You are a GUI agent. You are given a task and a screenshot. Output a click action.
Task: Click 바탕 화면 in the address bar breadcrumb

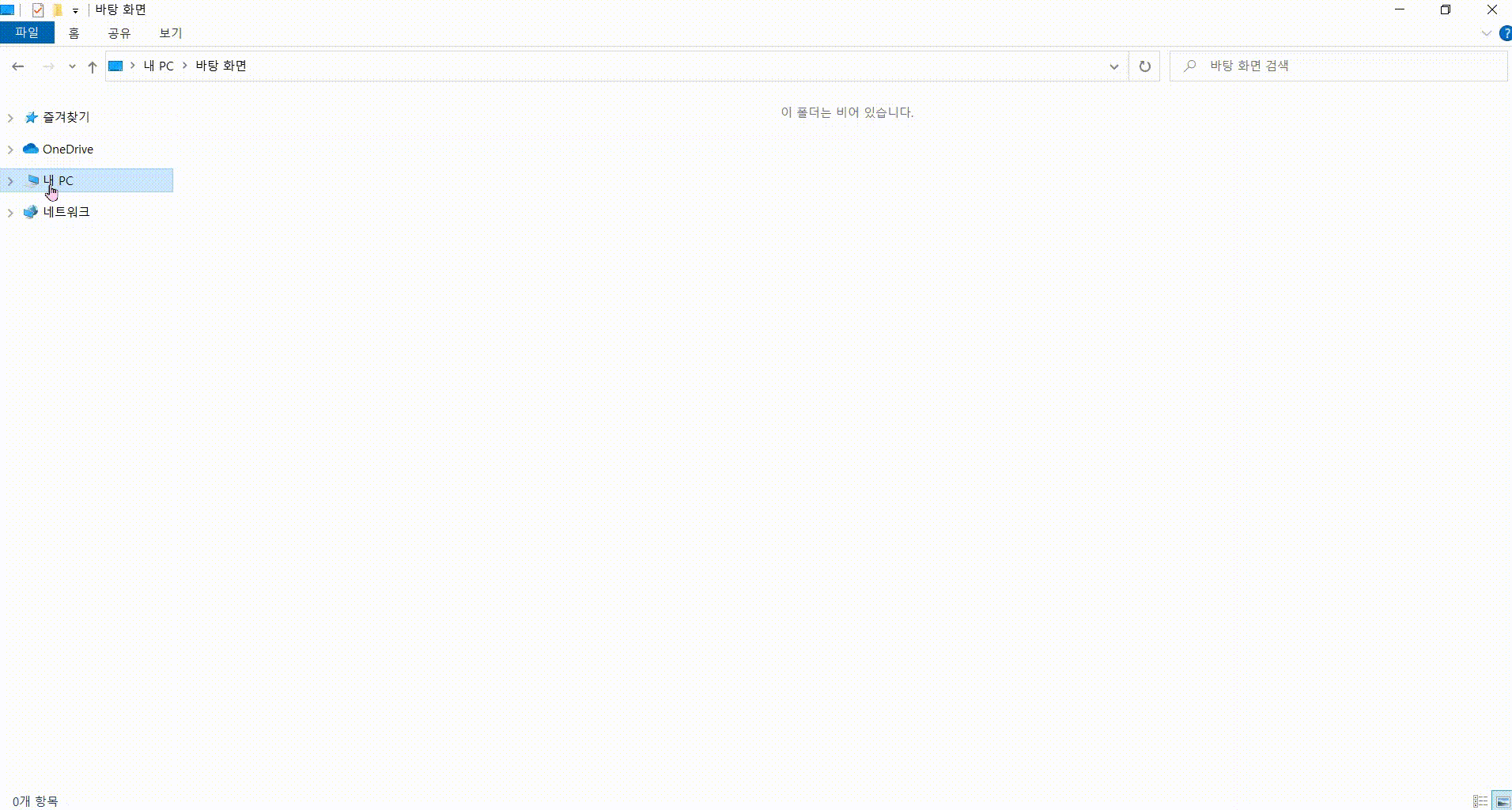click(x=221, y=66)
